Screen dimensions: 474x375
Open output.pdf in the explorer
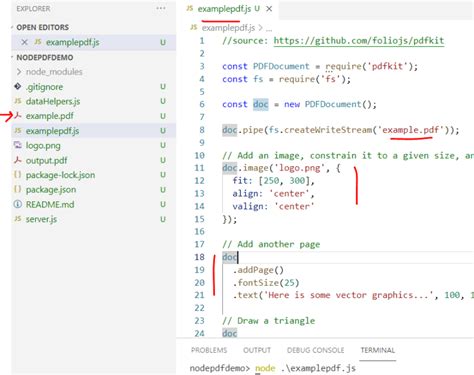tap(46, 160)
